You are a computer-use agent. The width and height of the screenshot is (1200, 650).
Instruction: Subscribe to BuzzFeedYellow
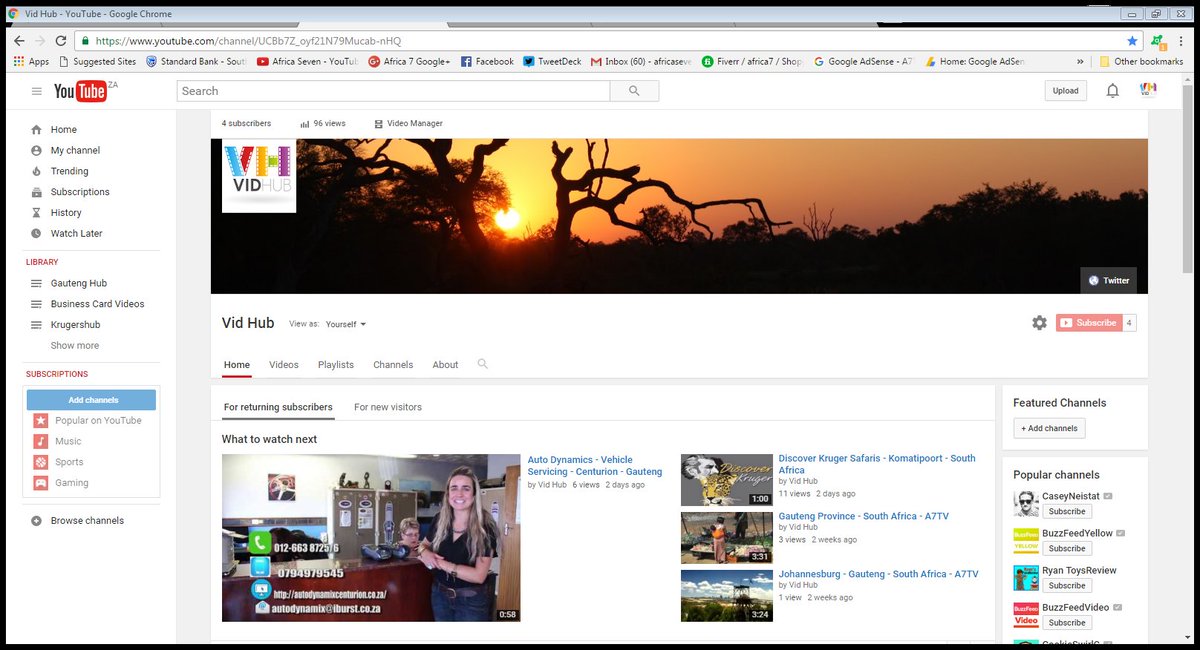coord(1067,548)
